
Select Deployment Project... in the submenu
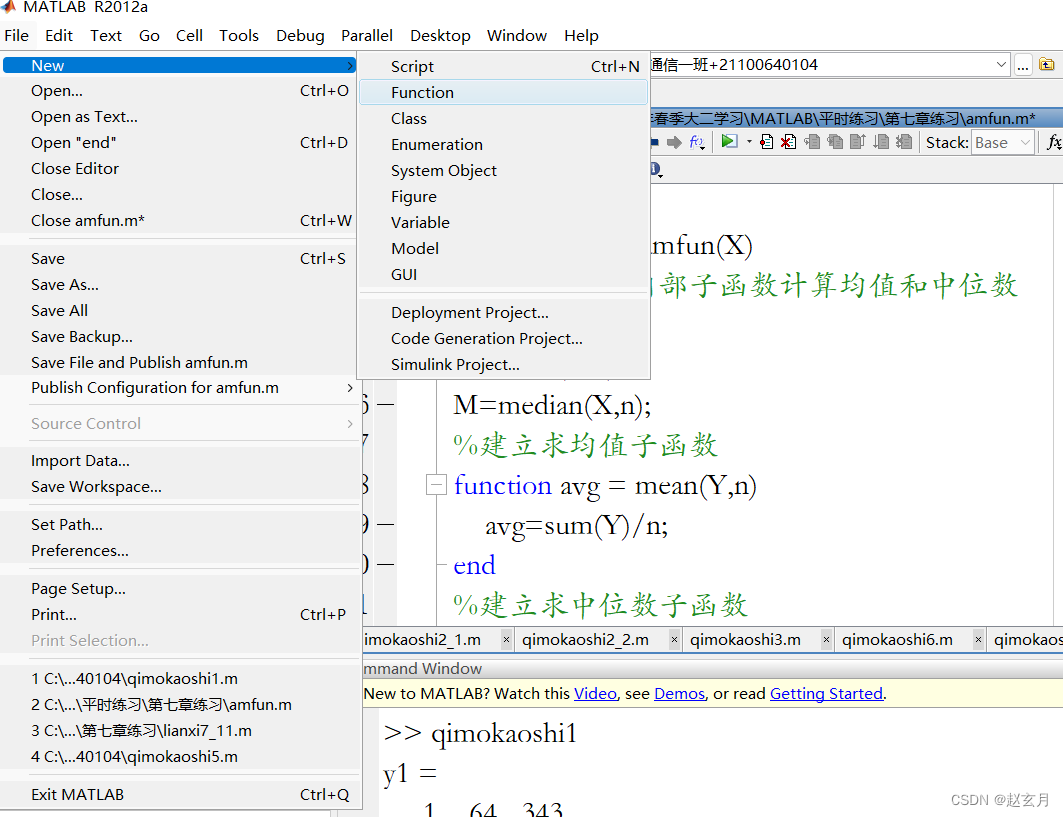(x=504, y=313)
